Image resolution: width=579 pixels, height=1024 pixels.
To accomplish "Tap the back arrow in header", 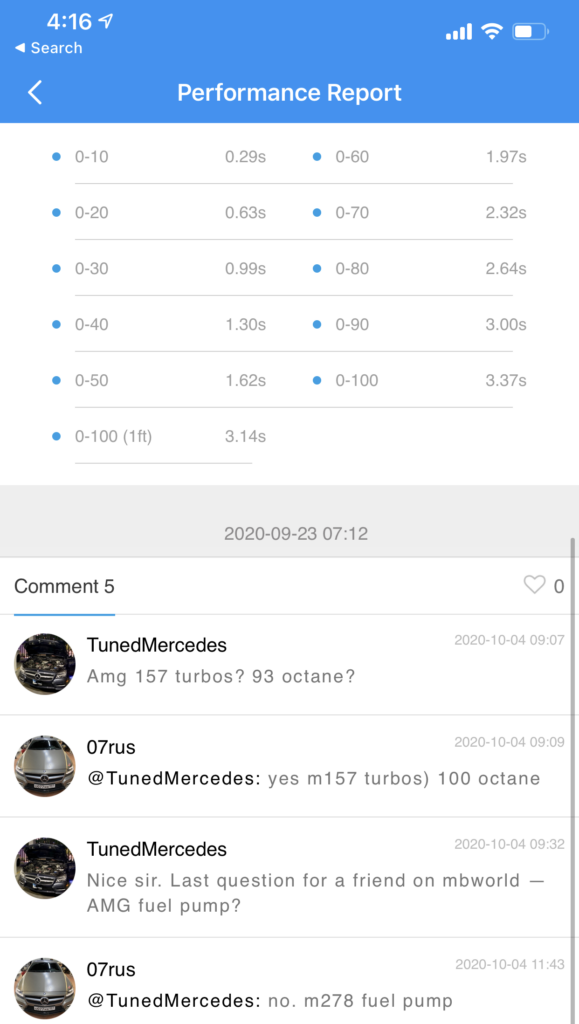I will [x=35, y=93].
